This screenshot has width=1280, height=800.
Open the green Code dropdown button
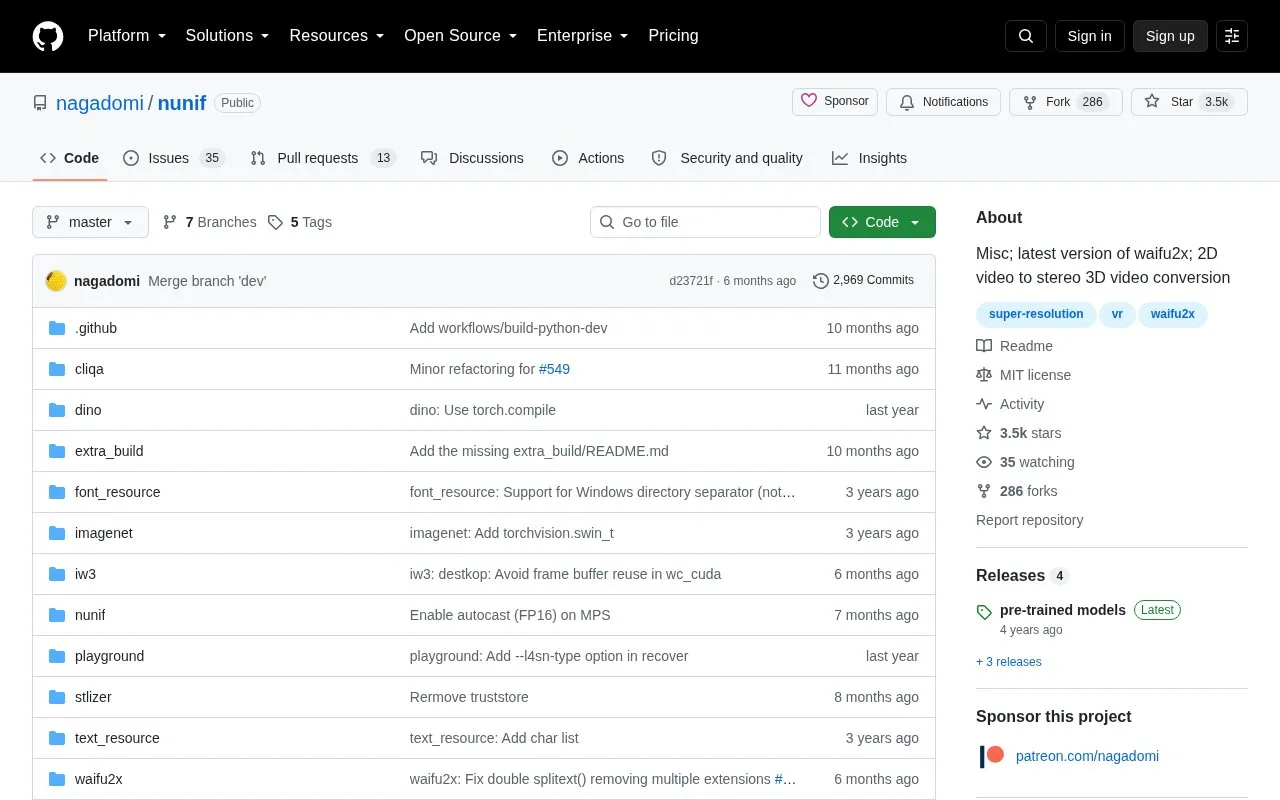(882, 222)
